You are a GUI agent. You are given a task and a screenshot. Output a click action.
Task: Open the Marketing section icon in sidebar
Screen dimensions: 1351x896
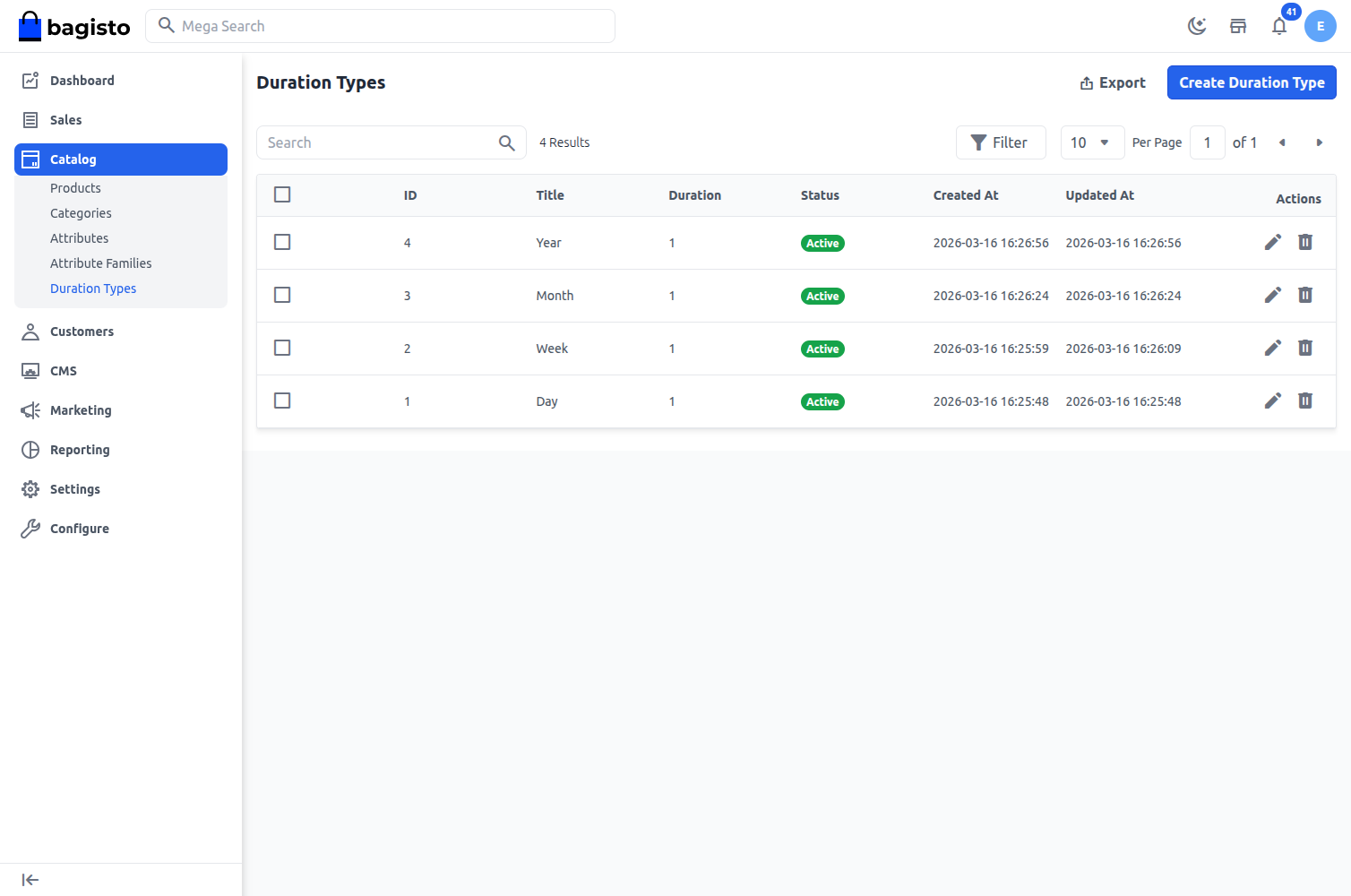30,409
